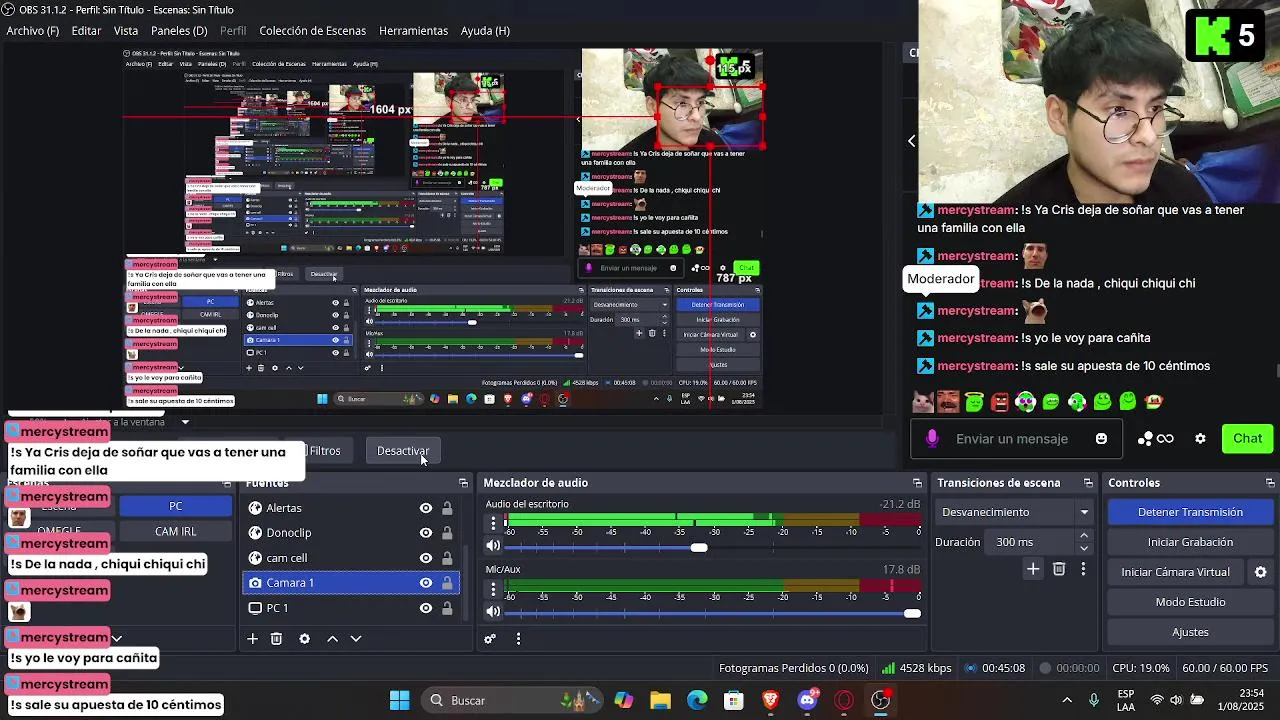Increase transition duration with up arrow
Image resolution: width=1280 pixels, height=720 pixels.
tap(1084, 537)
